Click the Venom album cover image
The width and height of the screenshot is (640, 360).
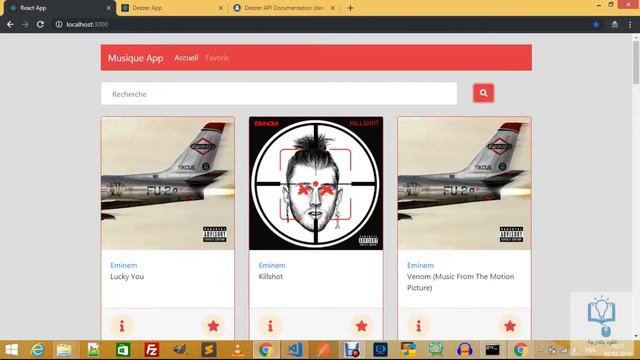(464, 183)
